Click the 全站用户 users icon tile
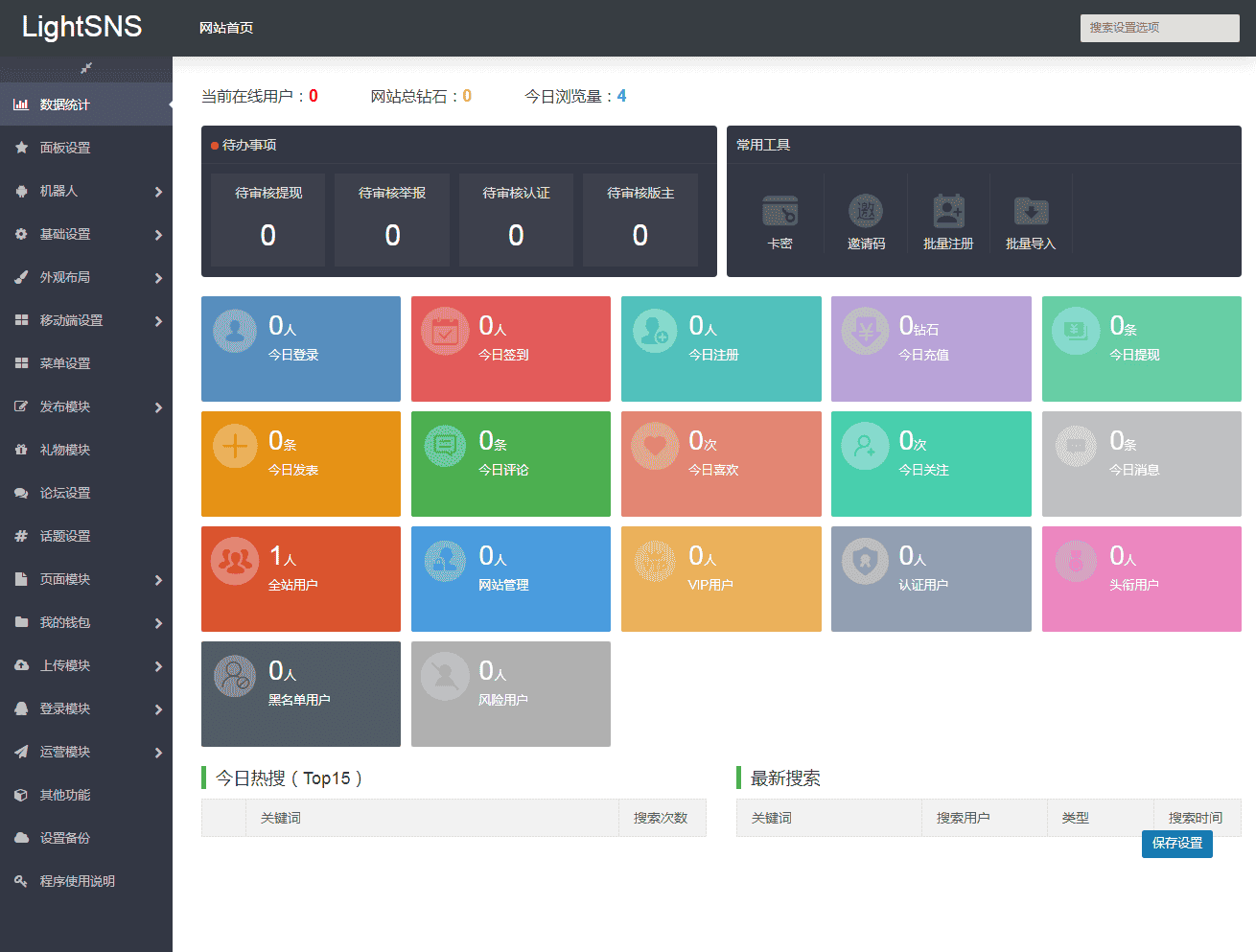1256x952 pixels. pos(235,561)
